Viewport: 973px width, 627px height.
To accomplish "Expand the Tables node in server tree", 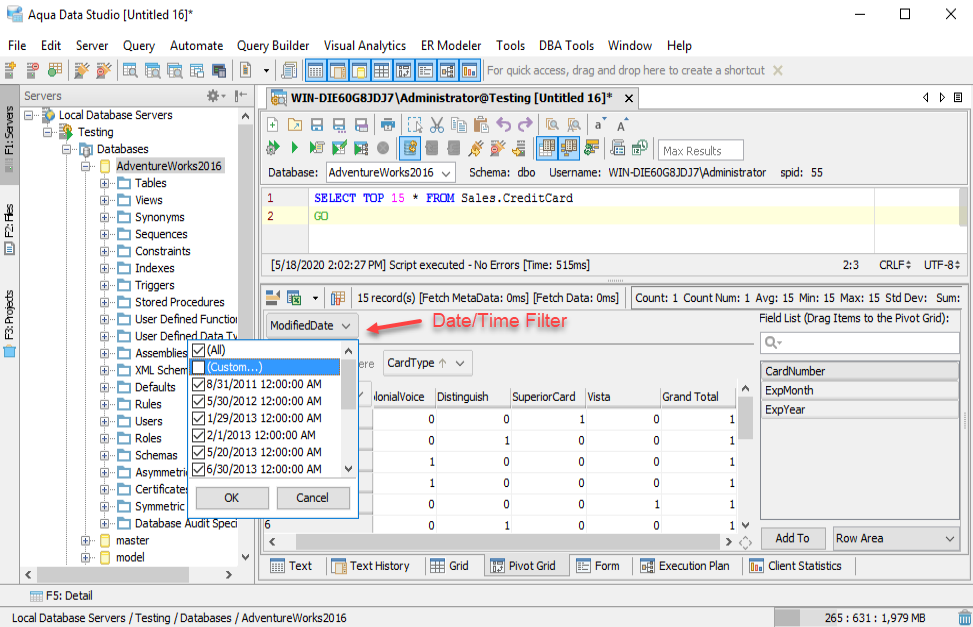I will (x=105, y=183).
